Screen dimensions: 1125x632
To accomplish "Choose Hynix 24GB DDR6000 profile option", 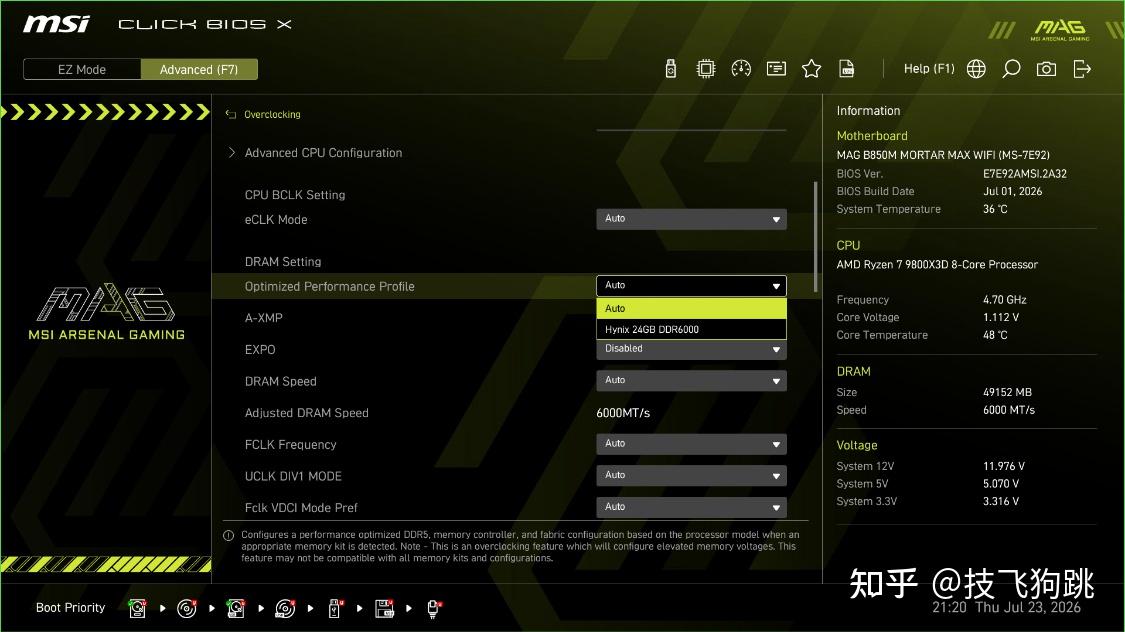I will click(692, 329).
